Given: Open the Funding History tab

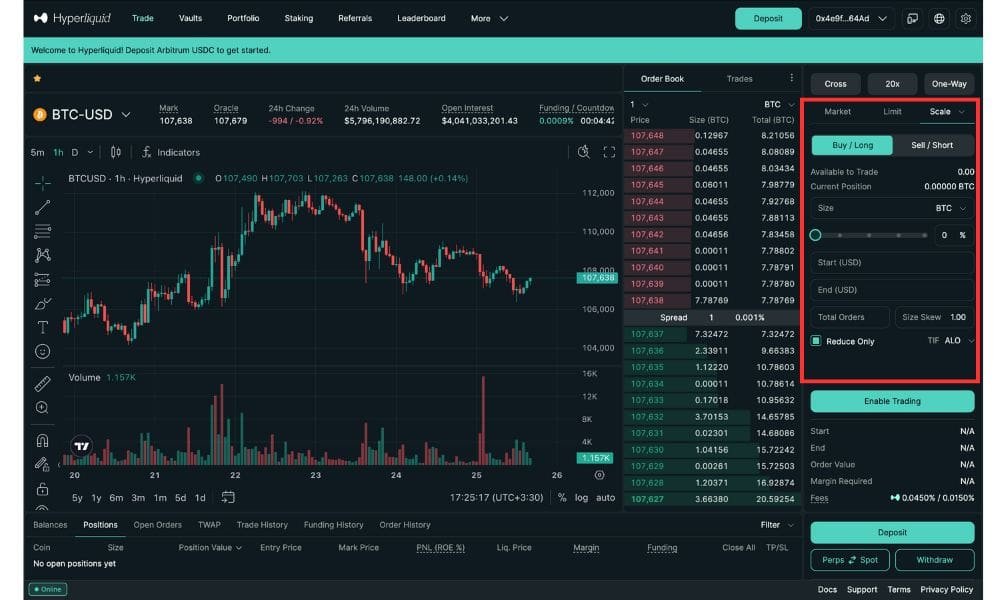Looking at the screenshot, I should (x=334, y=525).
